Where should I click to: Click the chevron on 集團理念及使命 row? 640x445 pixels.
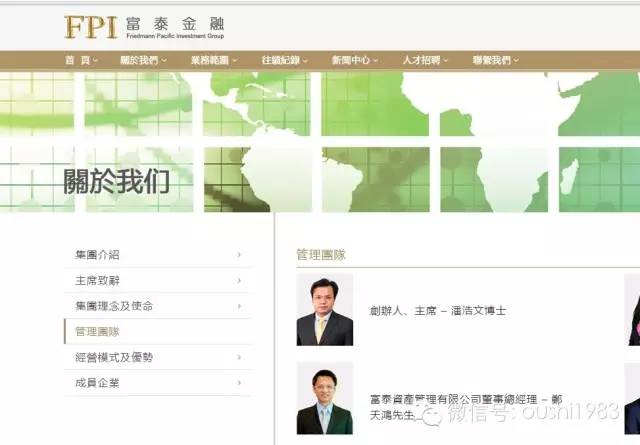239,306
